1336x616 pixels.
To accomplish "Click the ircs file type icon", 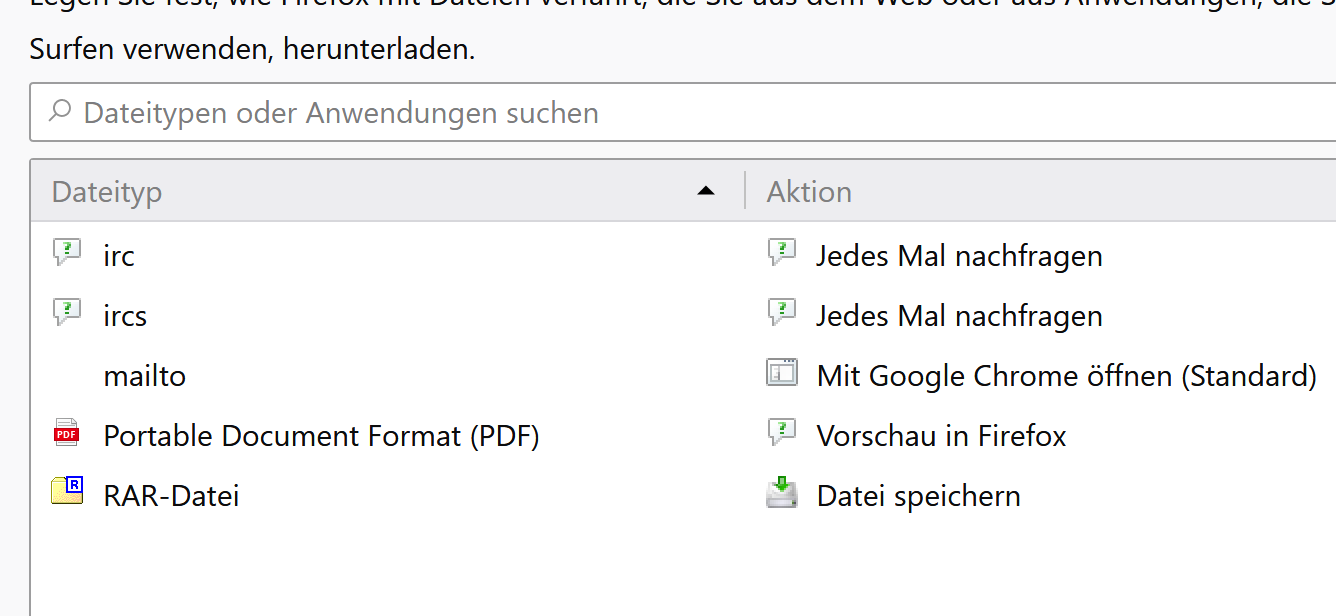I will point(66,314).
